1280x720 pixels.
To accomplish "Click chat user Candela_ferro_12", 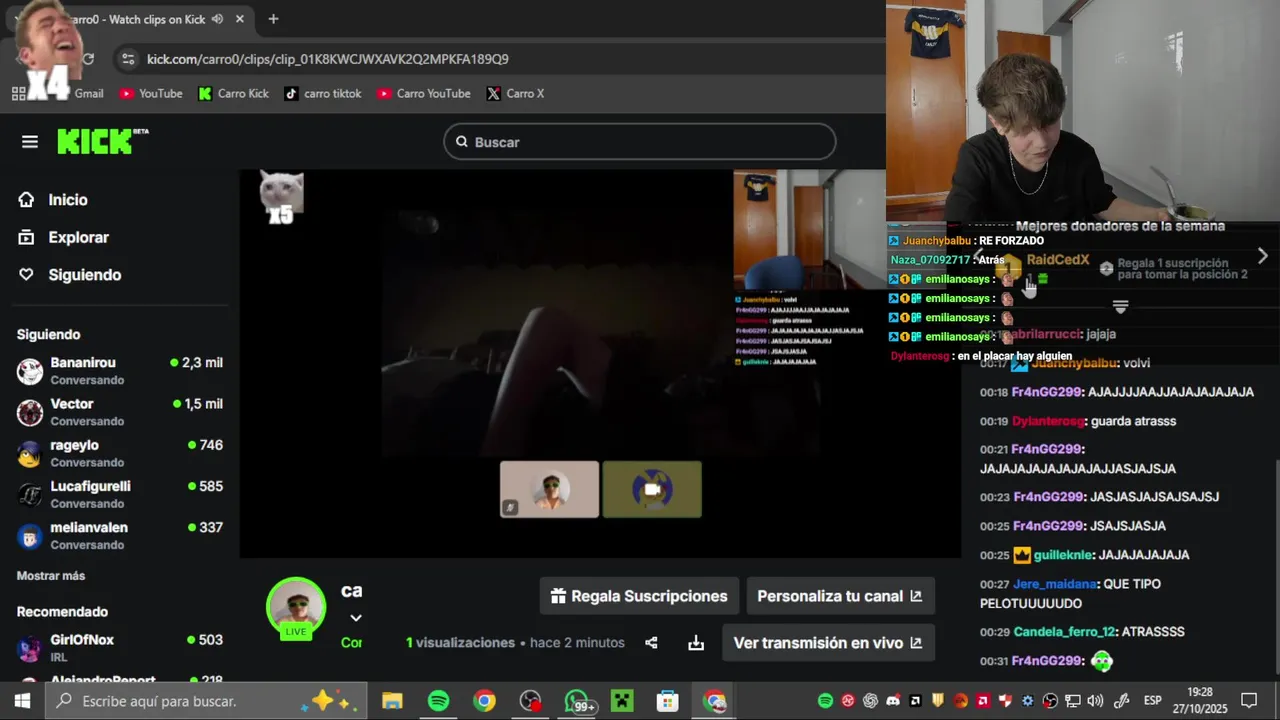I will pos(1064,632).
